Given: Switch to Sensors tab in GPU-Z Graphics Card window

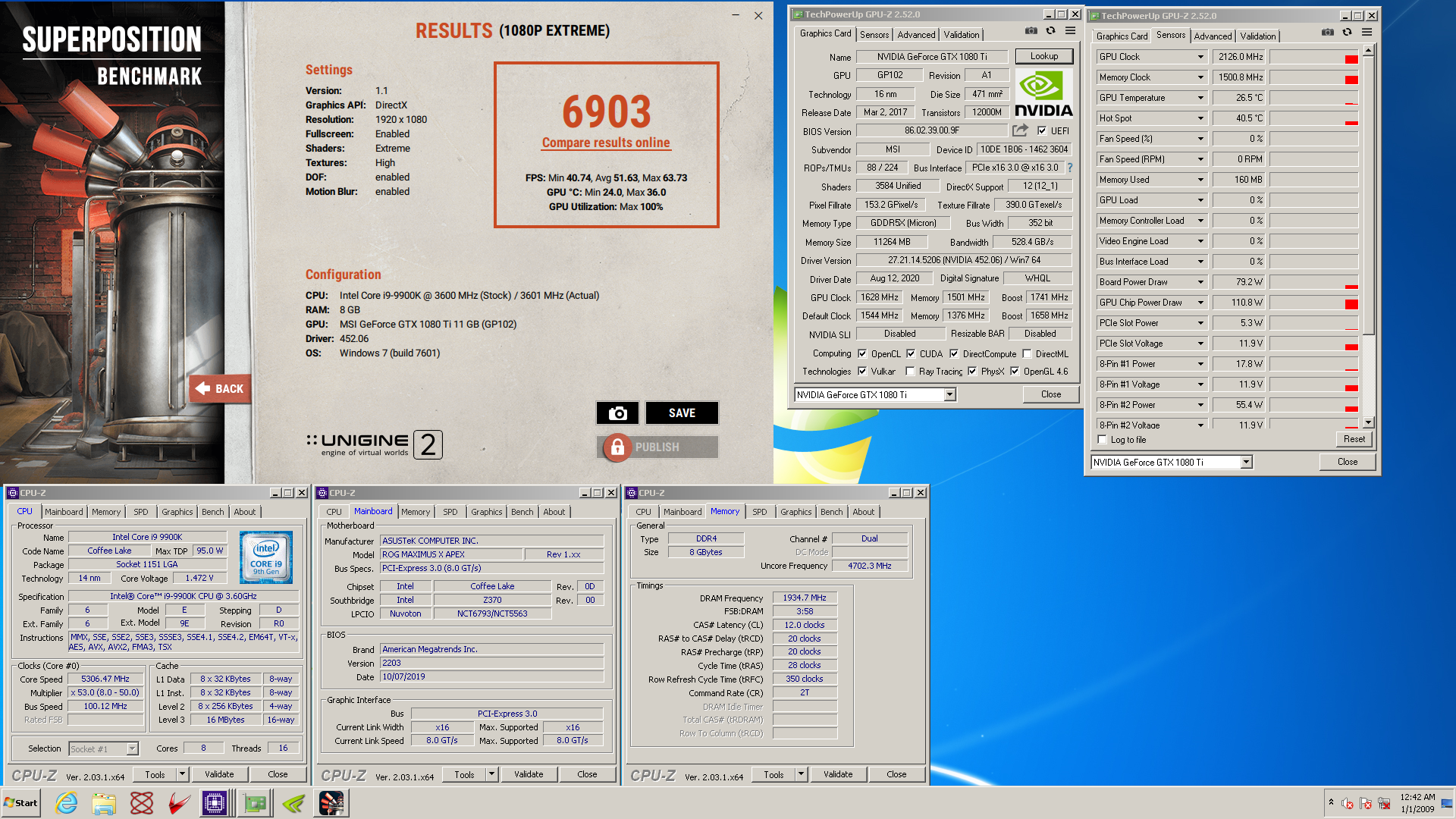Looking at the screenshot, I should click(874, 35).
